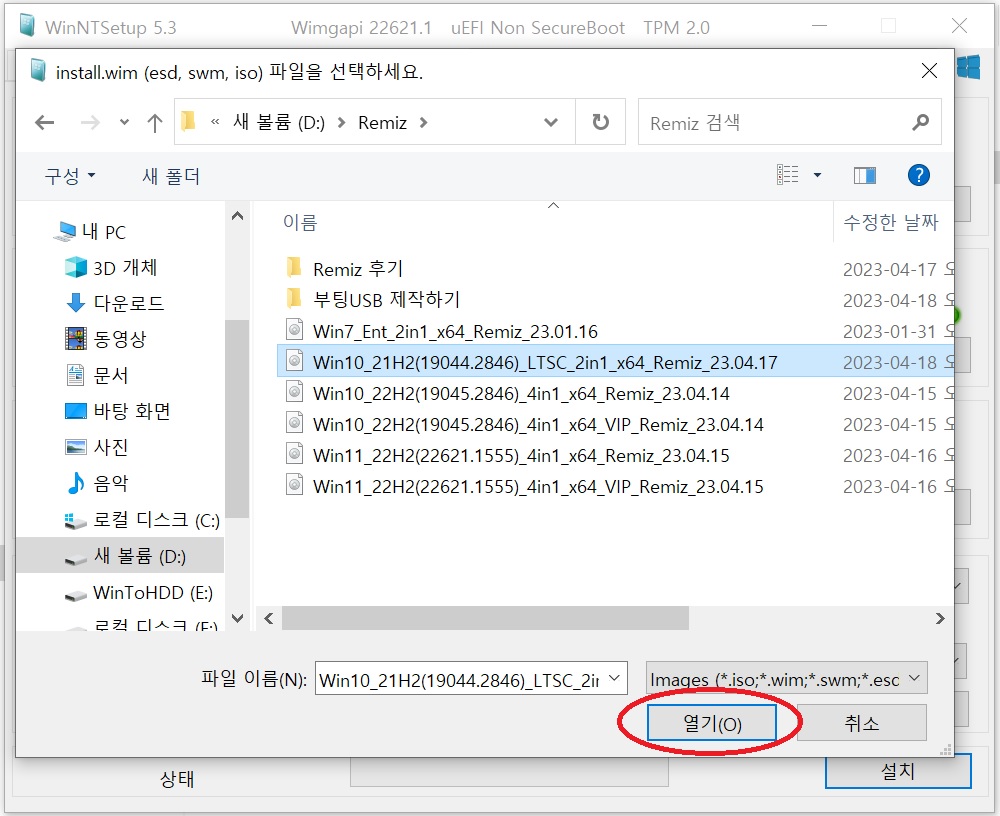Click the 취소 cancel button

coord(862,723)
